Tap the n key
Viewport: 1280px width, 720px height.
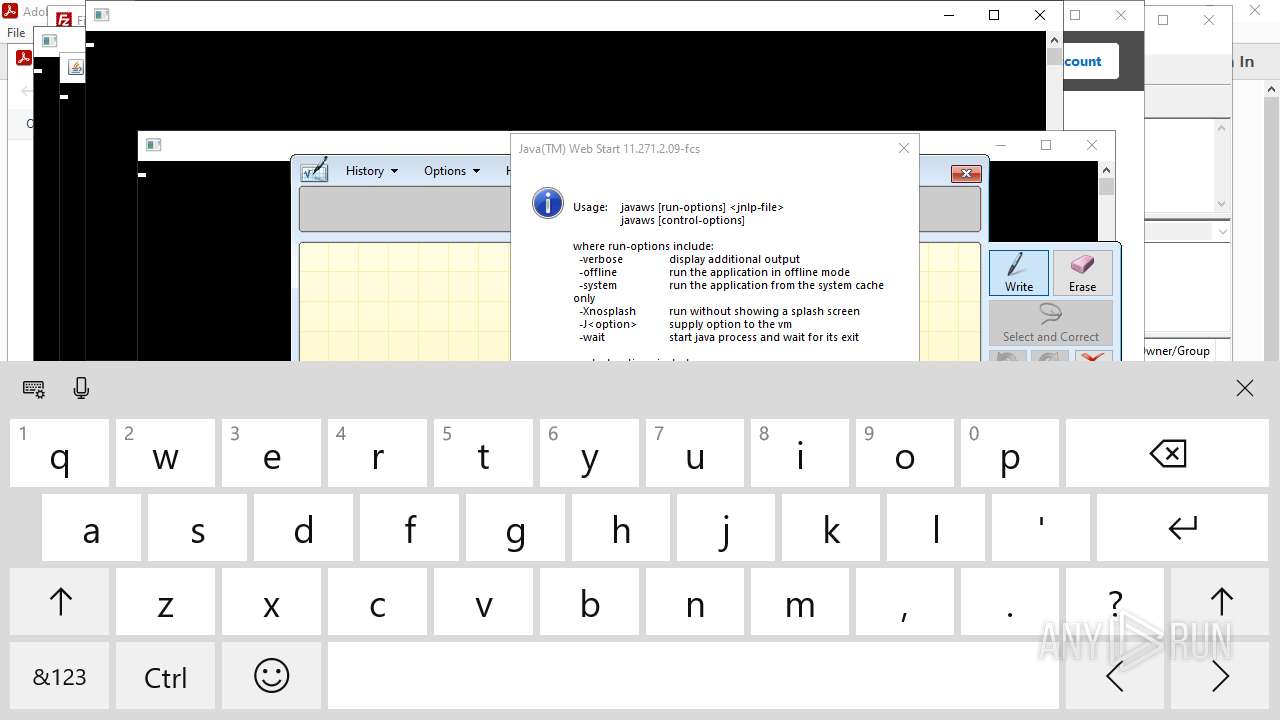coord(695,602)
